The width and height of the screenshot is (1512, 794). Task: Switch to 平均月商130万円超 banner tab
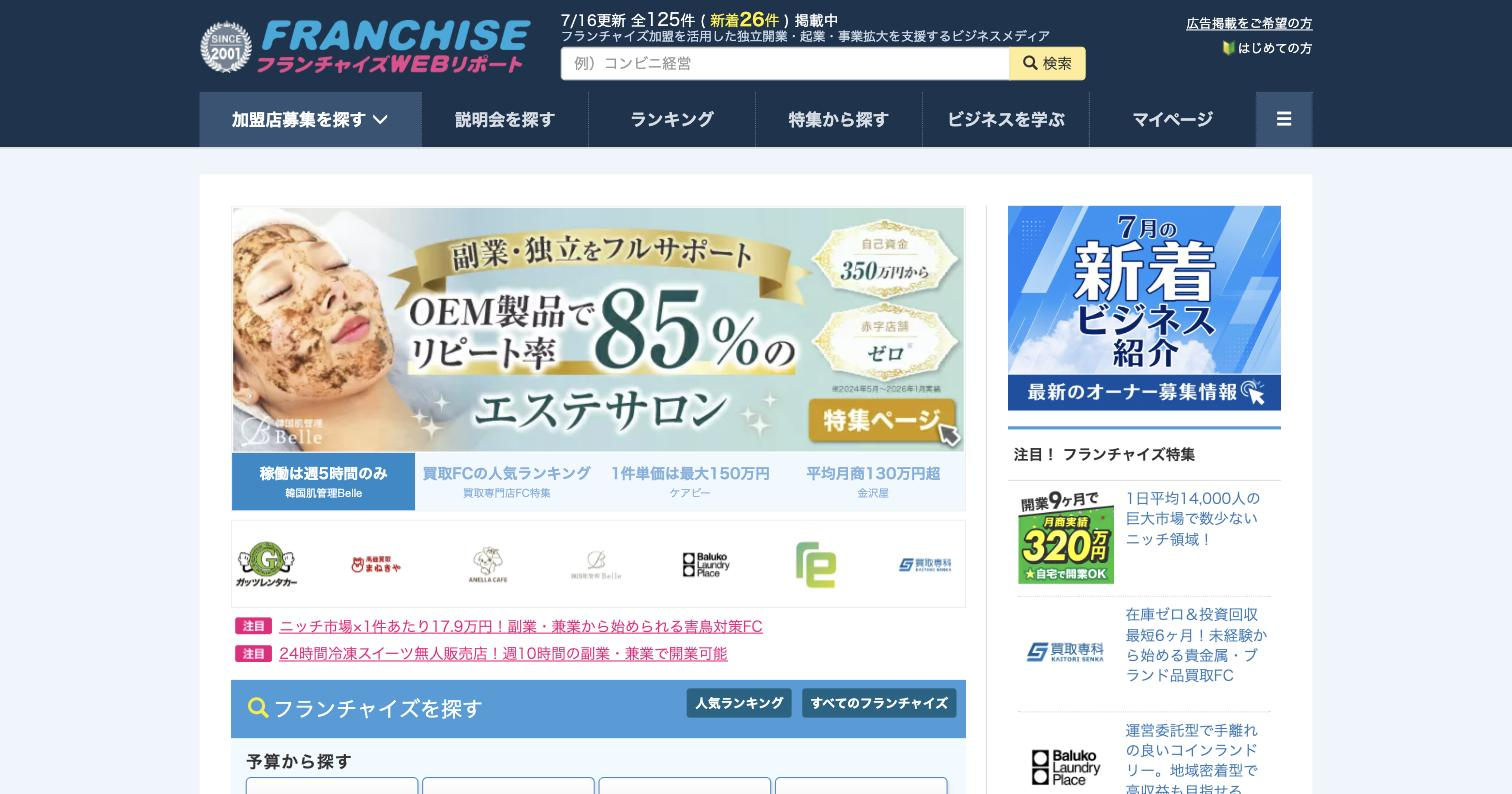[x=873, y=481]
